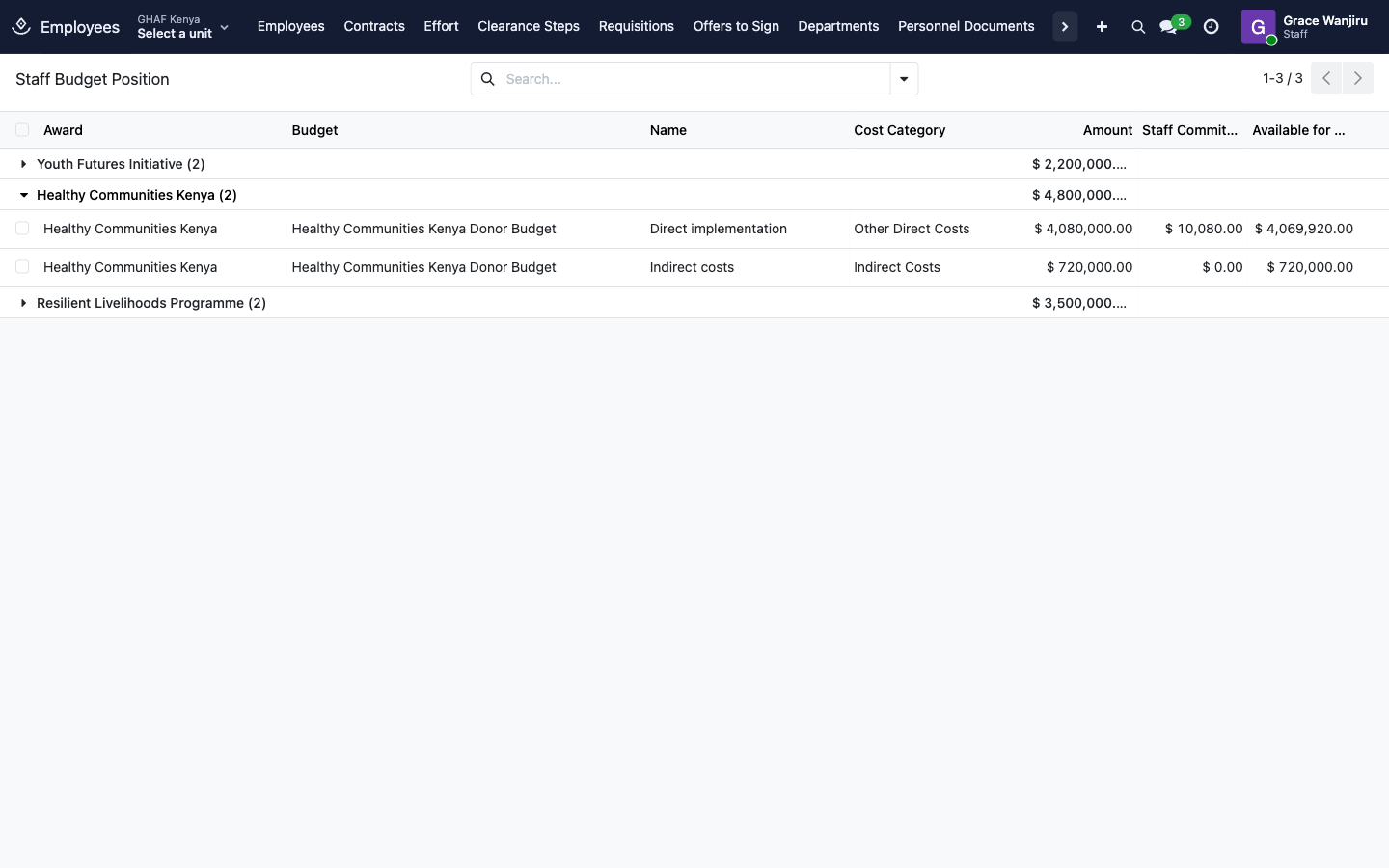Select the Indirect costs row checkbox
Viewport: 1389px width, 868px height.
22,267
